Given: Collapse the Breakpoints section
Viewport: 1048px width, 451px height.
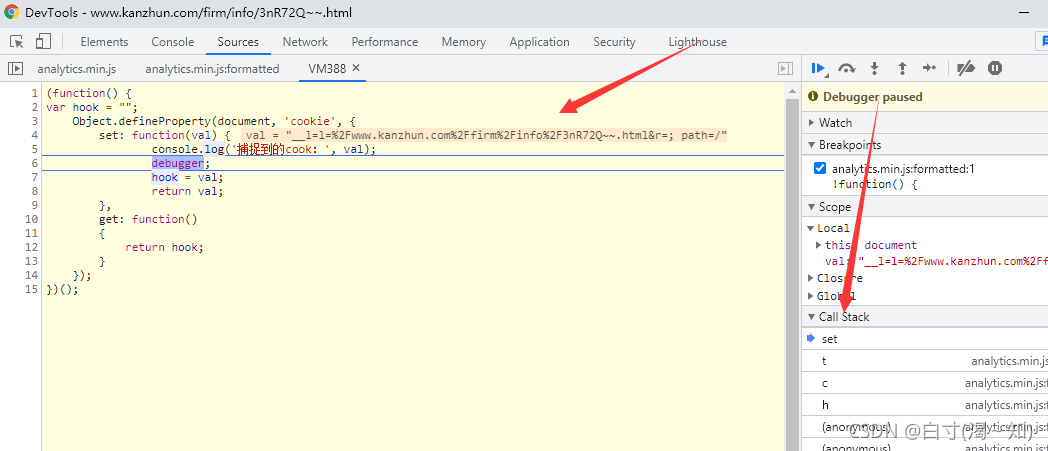Looking at the screenshot, I should pos(812,145).
